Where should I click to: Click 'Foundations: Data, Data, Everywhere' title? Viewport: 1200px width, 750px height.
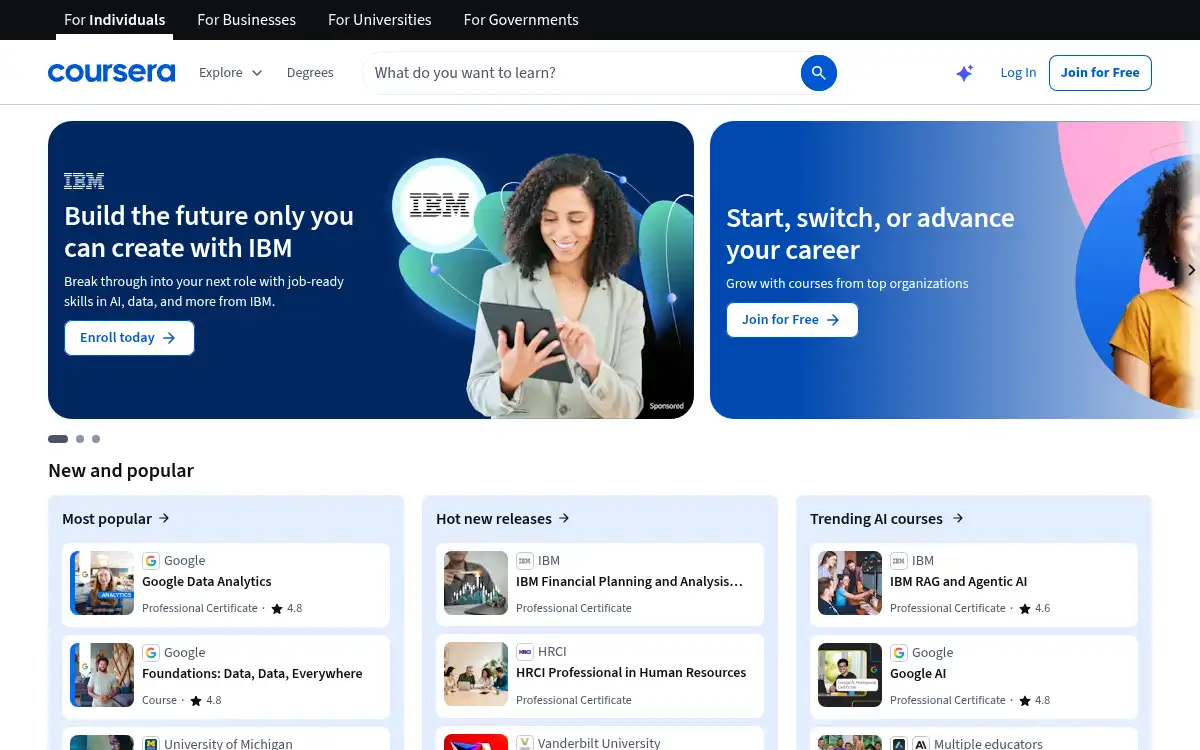pyautogui.click(x=252, y=674)
